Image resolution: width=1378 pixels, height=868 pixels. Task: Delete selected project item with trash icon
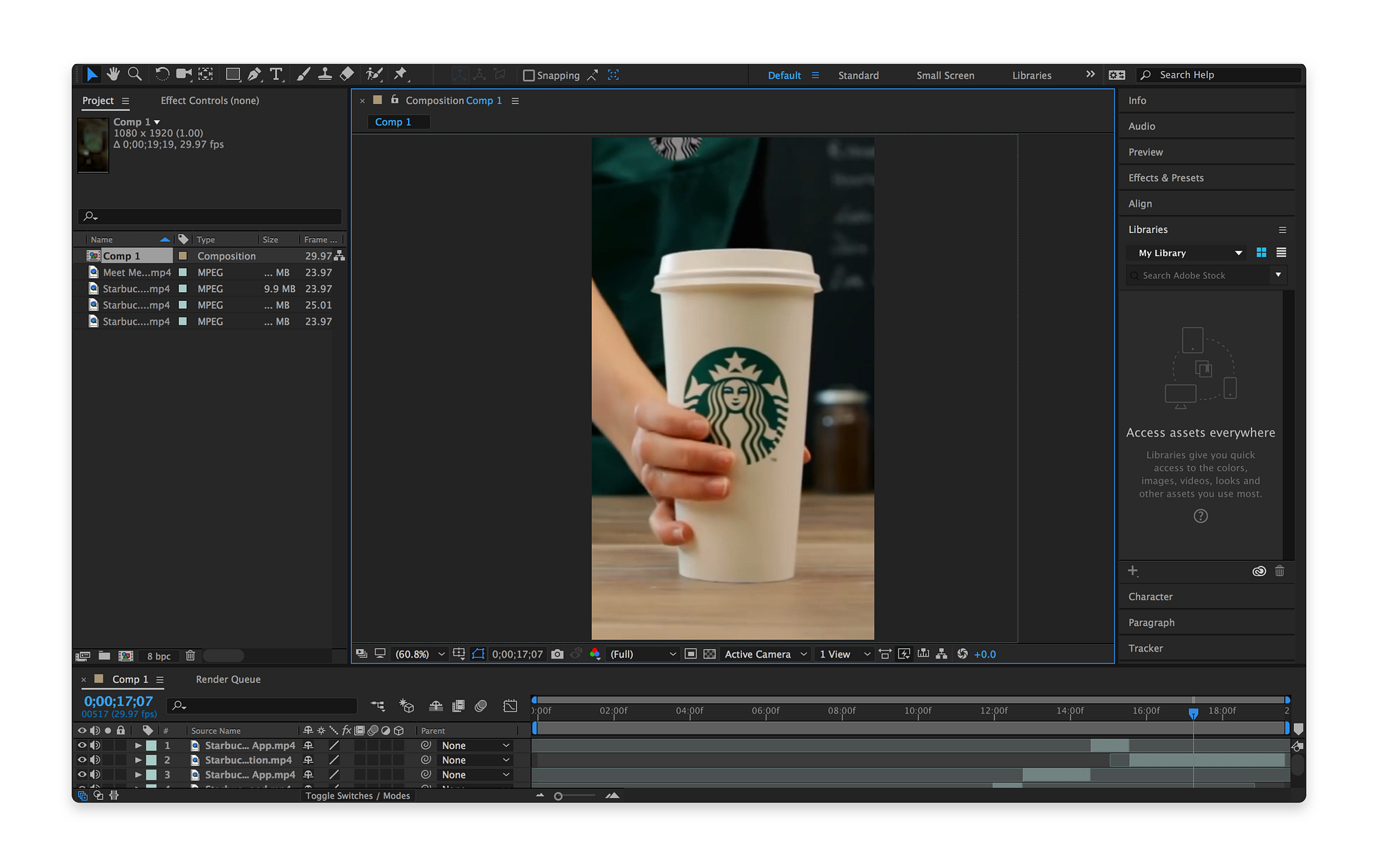(x=191, y=656)
